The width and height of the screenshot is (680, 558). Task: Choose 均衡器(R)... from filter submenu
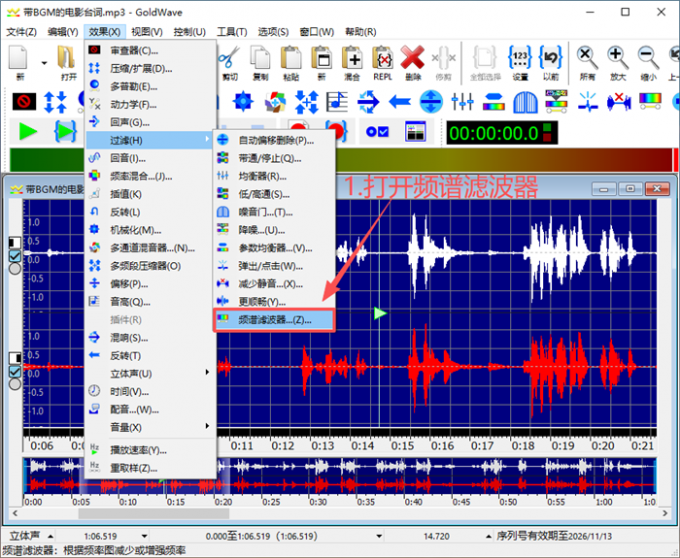tap(274, 176)
